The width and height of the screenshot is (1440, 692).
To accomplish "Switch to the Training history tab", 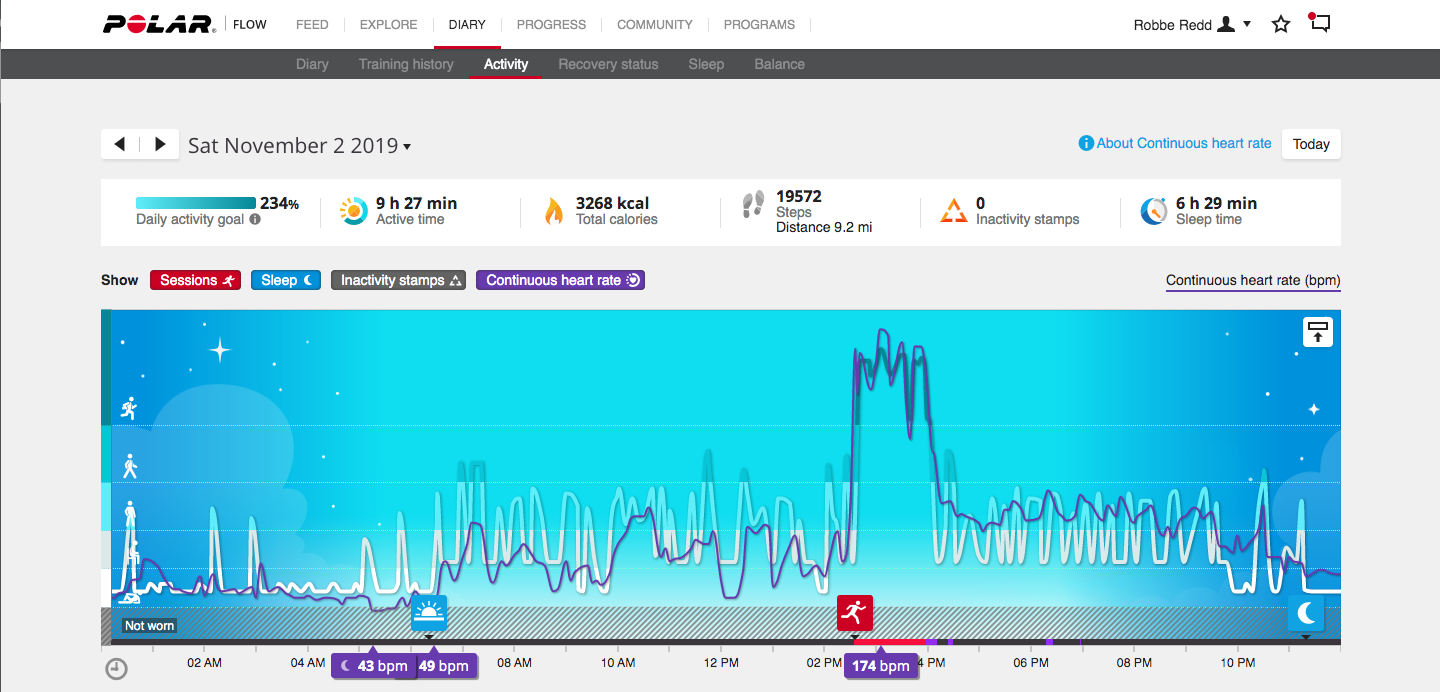I will pyautogui.click(x=406, y=64).
